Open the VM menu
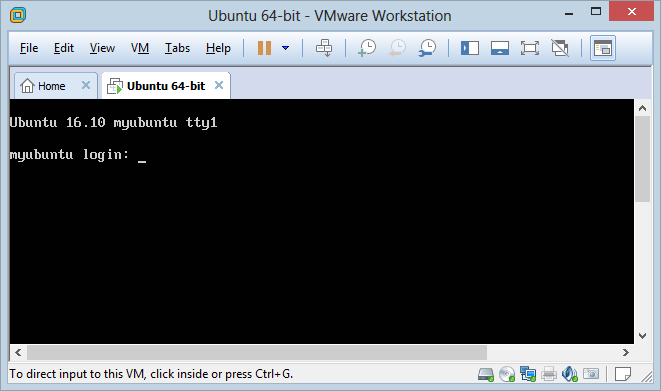This screenshot has width=661, height=391. [x=140, y=48]
